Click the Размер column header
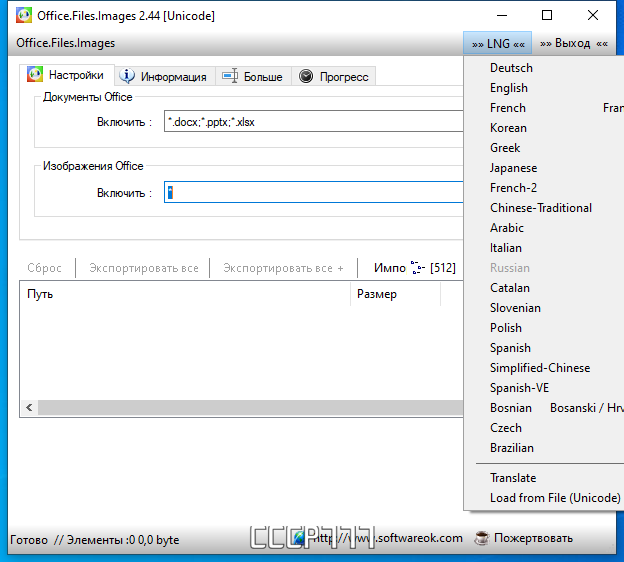 pos(396,294)
